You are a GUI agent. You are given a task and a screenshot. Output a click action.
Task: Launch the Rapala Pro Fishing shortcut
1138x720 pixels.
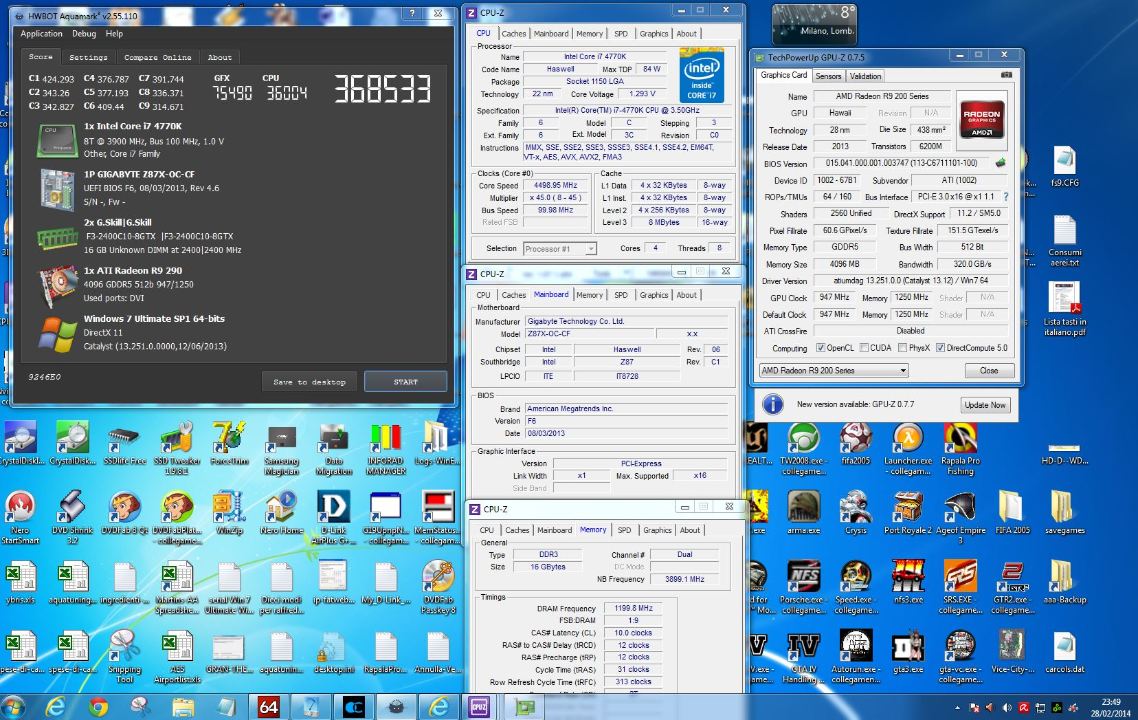(960, 449)
